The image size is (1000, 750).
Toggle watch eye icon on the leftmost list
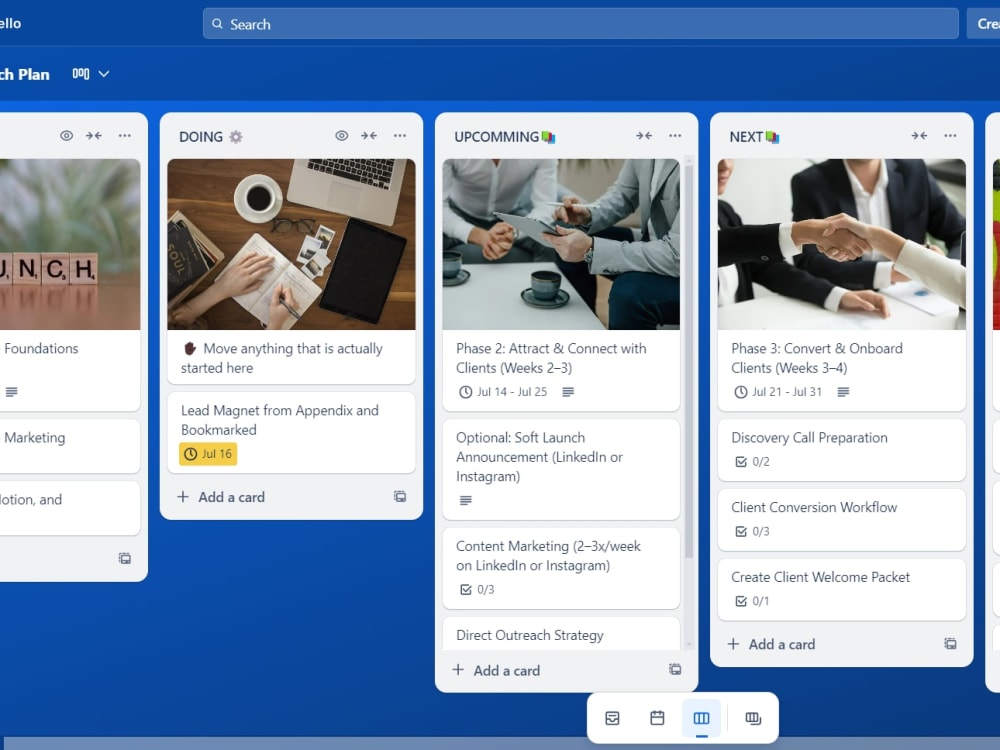[x=66, y=135]
